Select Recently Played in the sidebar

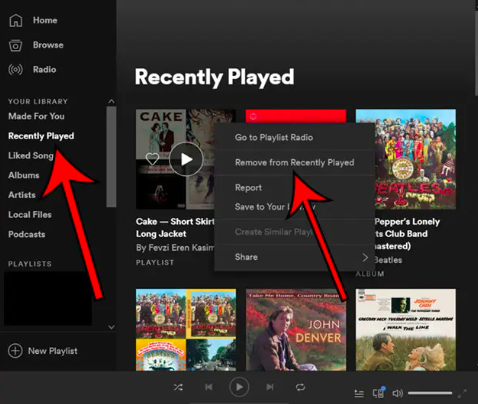[x=41, y=136]
